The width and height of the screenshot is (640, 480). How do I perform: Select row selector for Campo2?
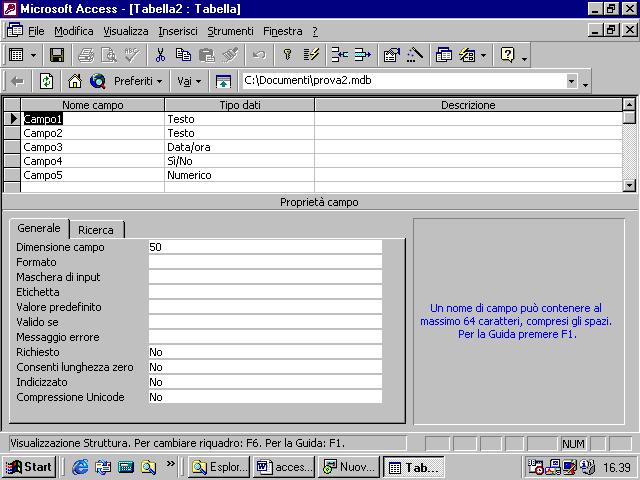point(12,133)
